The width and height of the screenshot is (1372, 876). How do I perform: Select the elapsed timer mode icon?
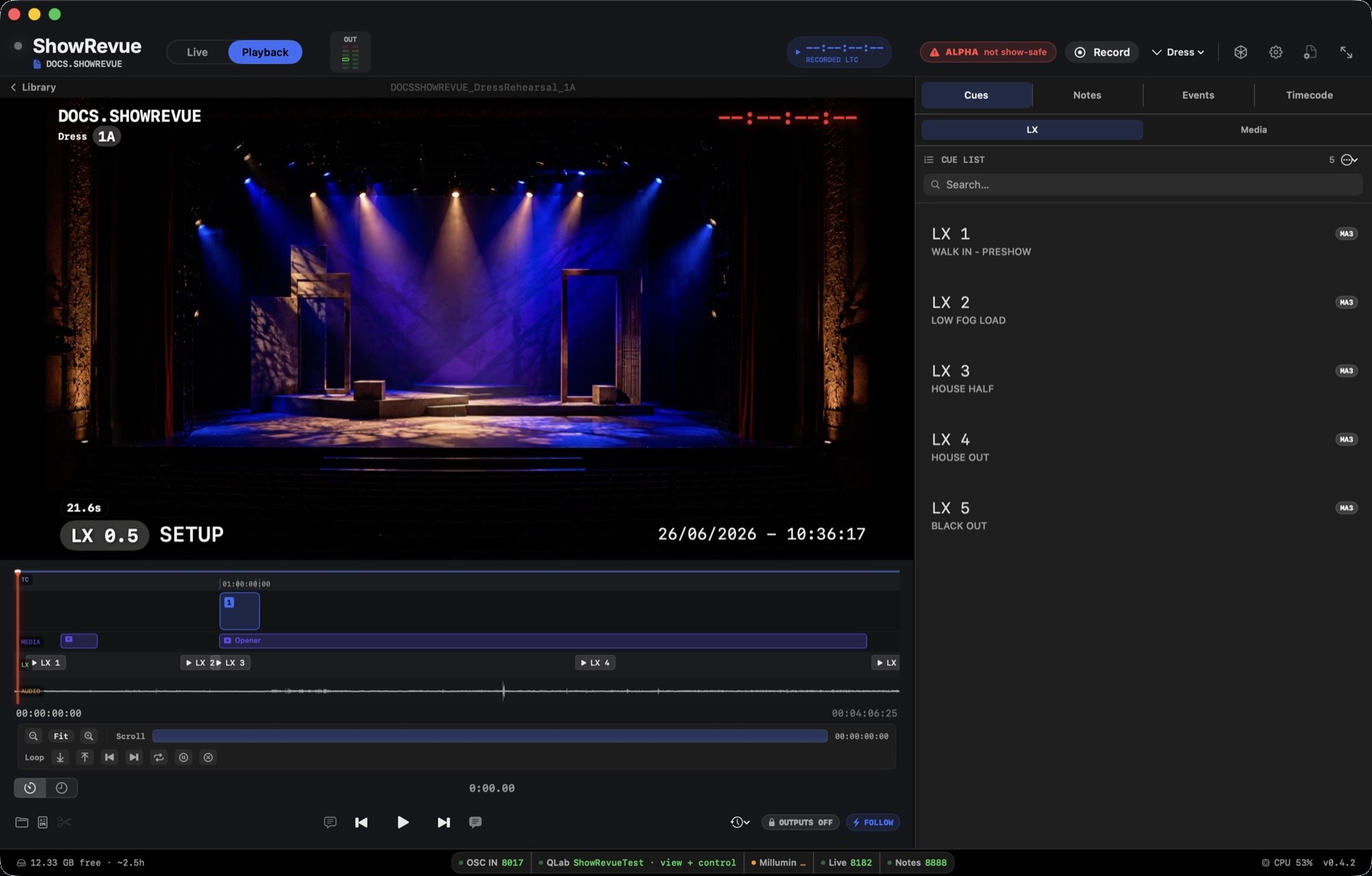point(30,788)
